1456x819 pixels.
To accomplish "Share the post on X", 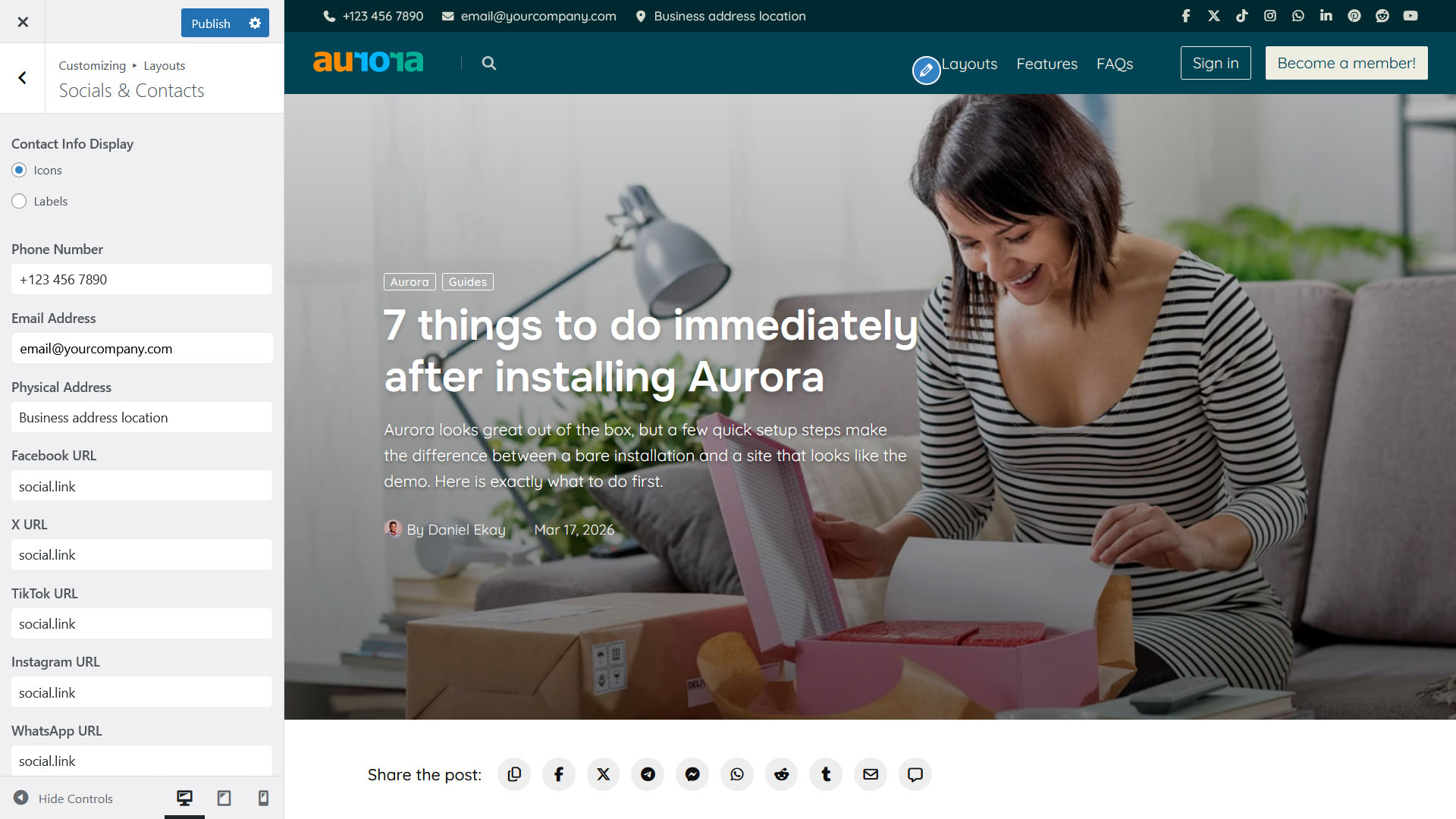I will point(604,774).
